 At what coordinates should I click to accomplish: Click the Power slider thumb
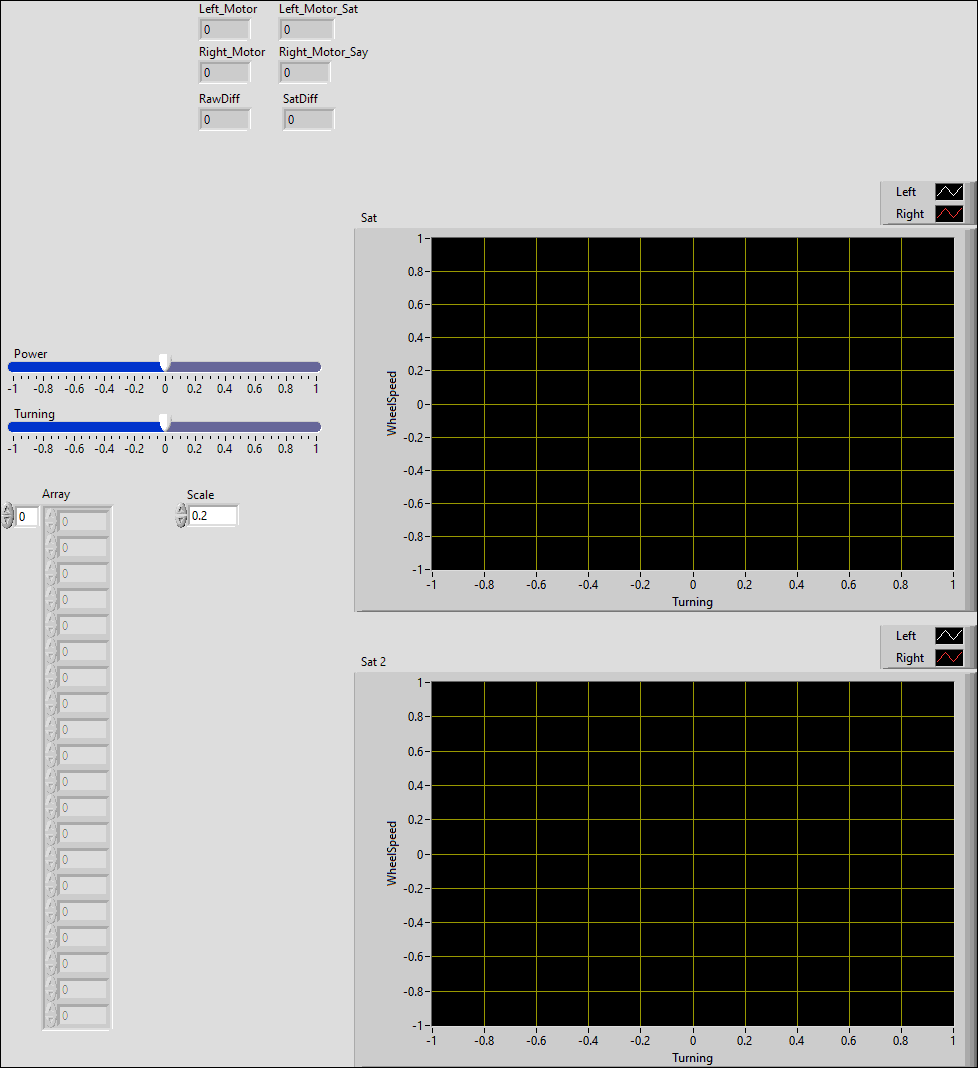[165, 363]
